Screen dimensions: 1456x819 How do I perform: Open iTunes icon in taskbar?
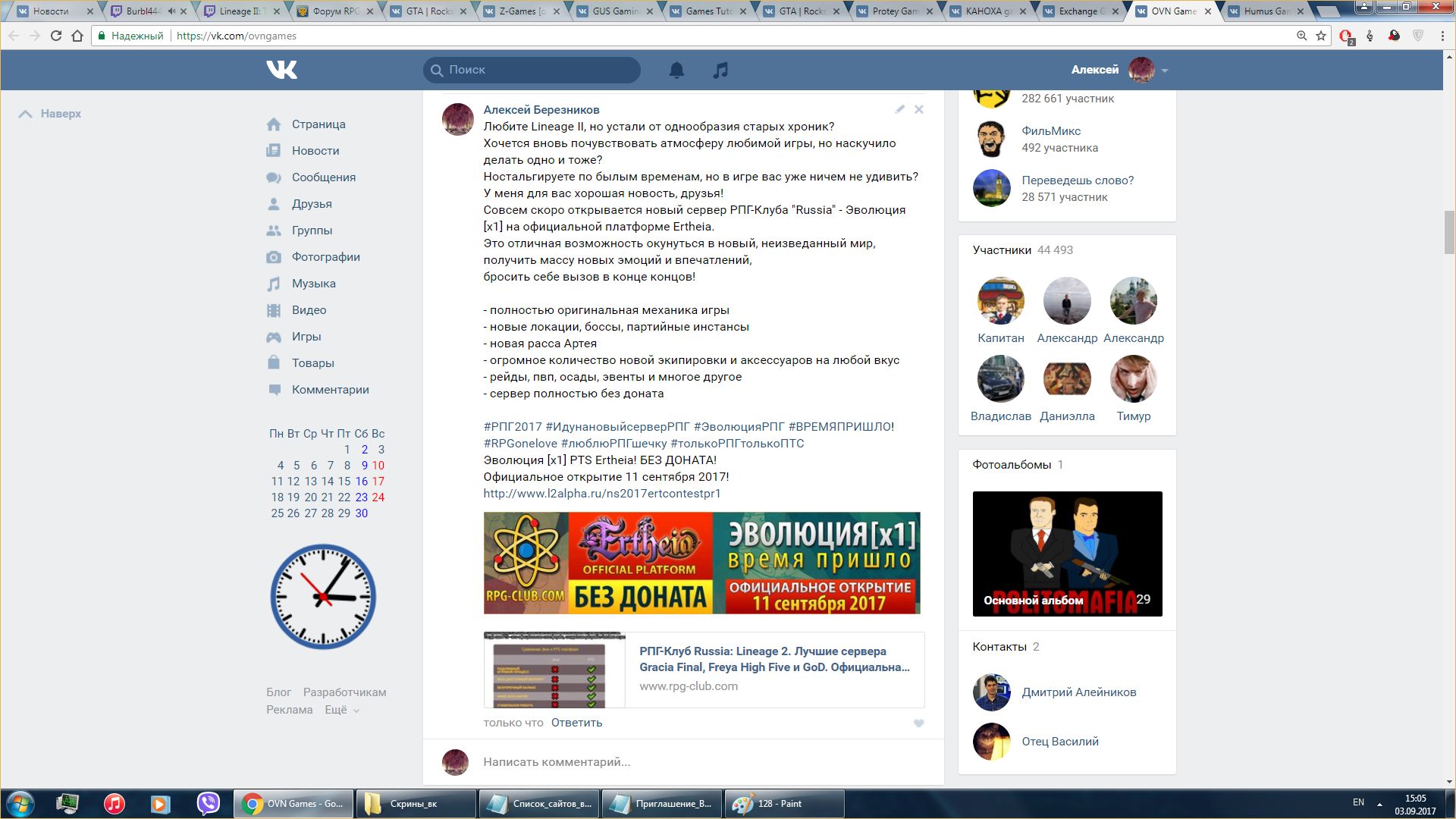[x=115, y=804]
